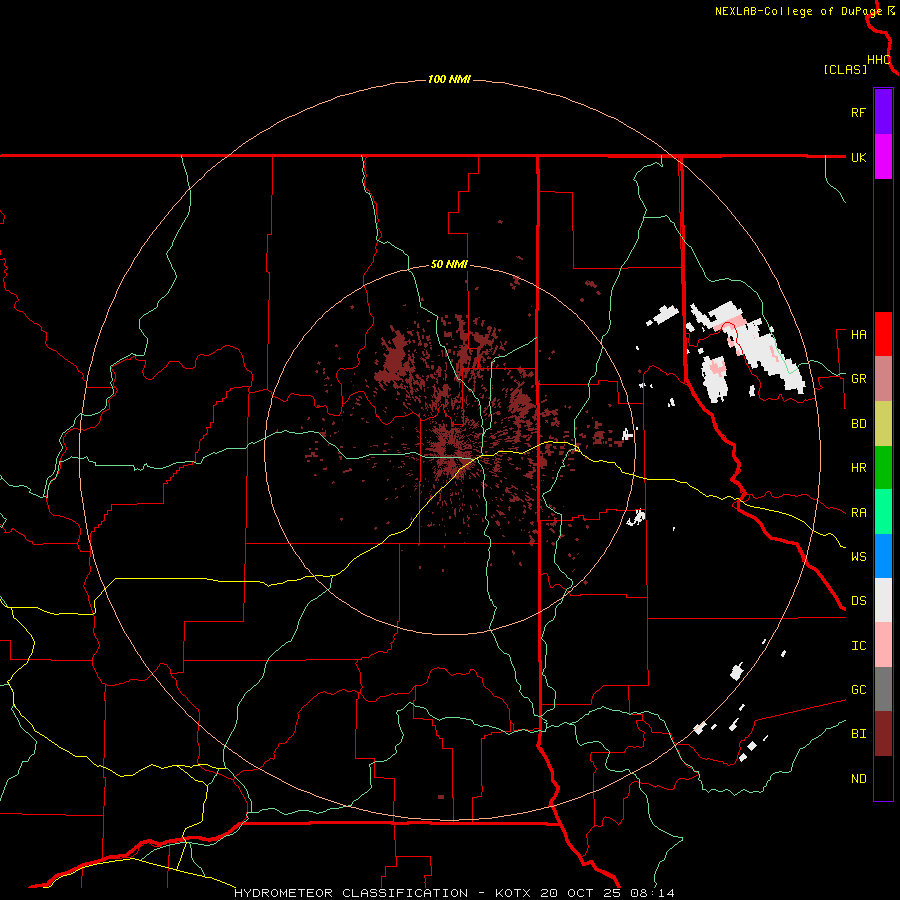Click the RA legend label
Viewport: 900px width, 900px height.
point(858,513)
